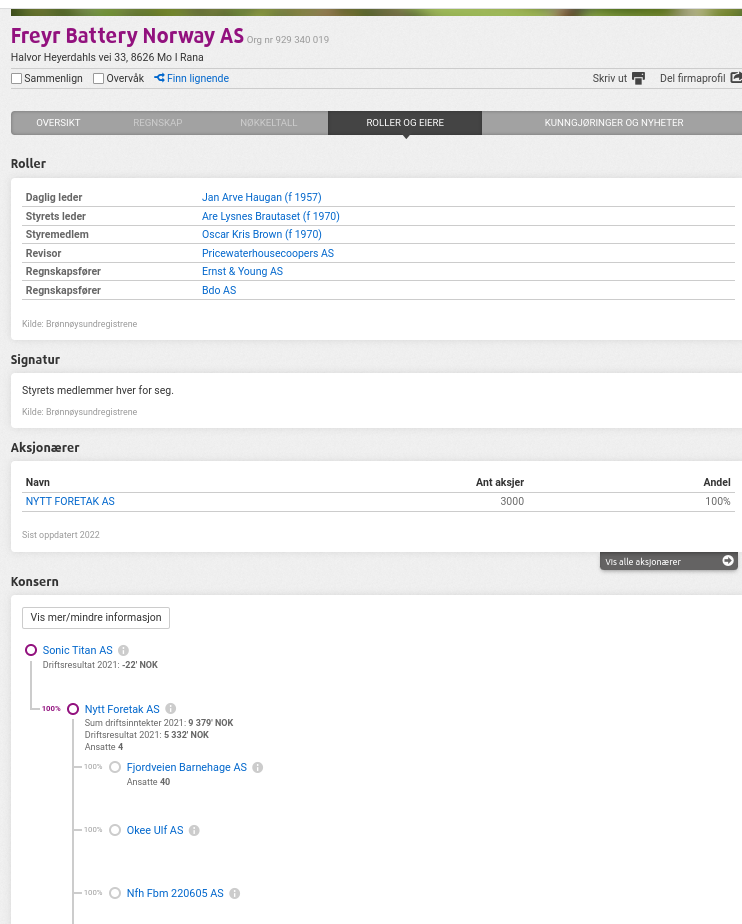Click the circle node for Fjordveien Barnehage AS
Image resolution: width=742 pixels, height=924 pixels.
pyautogui.click(x=115, y=767)
